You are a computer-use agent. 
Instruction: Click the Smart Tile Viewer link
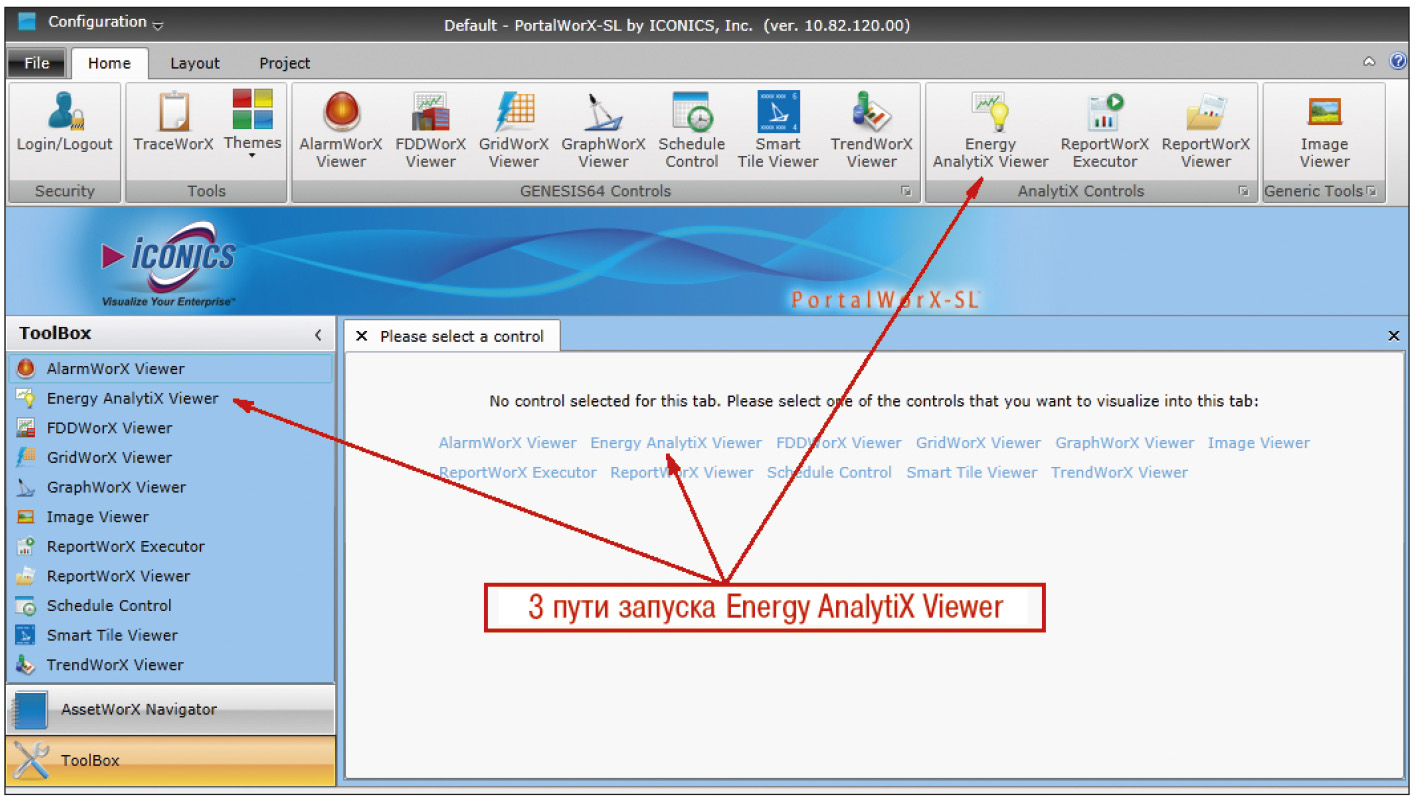tap(971, 472)
